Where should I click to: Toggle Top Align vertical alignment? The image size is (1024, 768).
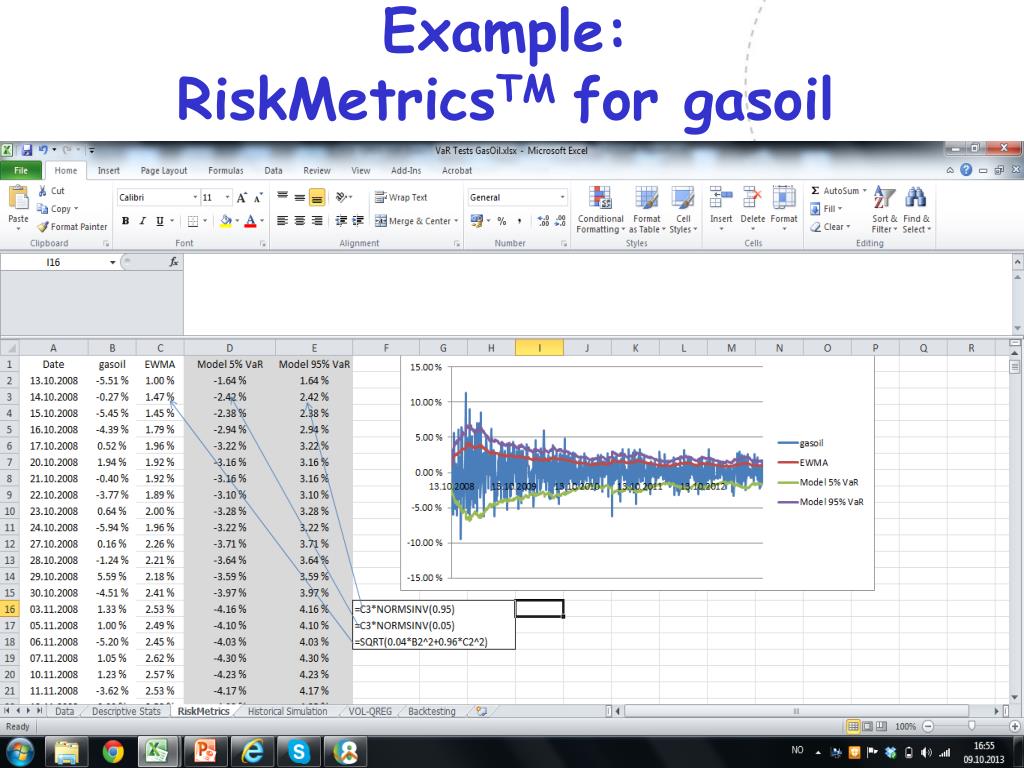pos(282,197)
